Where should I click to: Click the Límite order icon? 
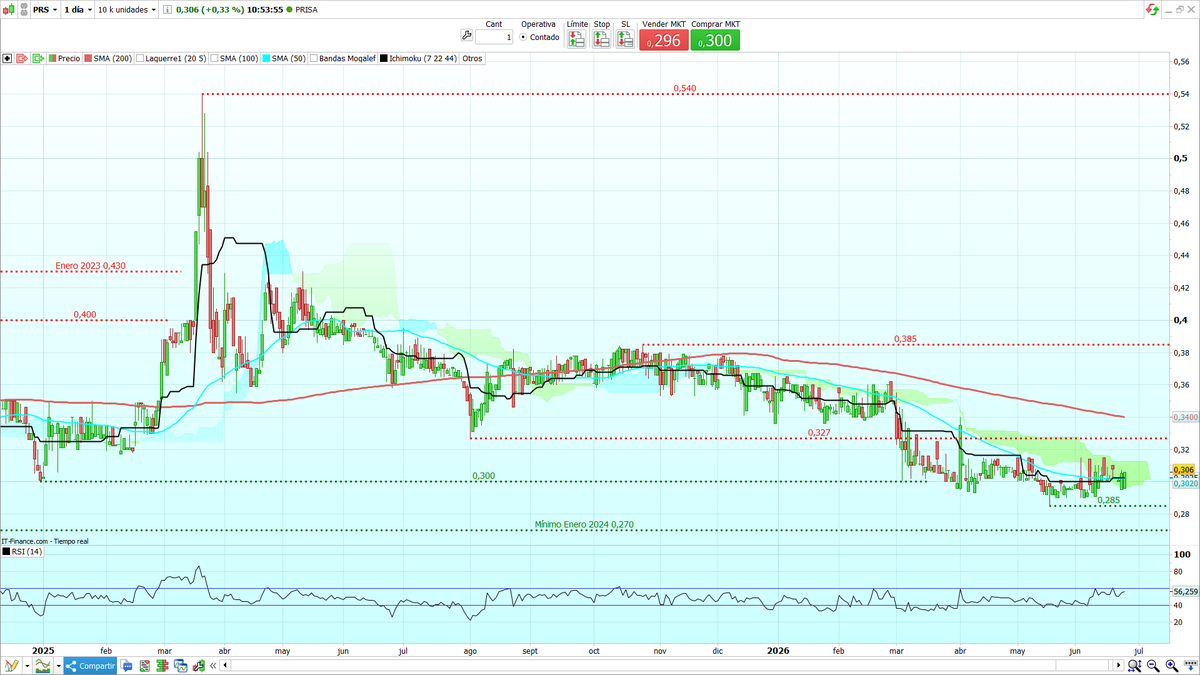(577, 40)
